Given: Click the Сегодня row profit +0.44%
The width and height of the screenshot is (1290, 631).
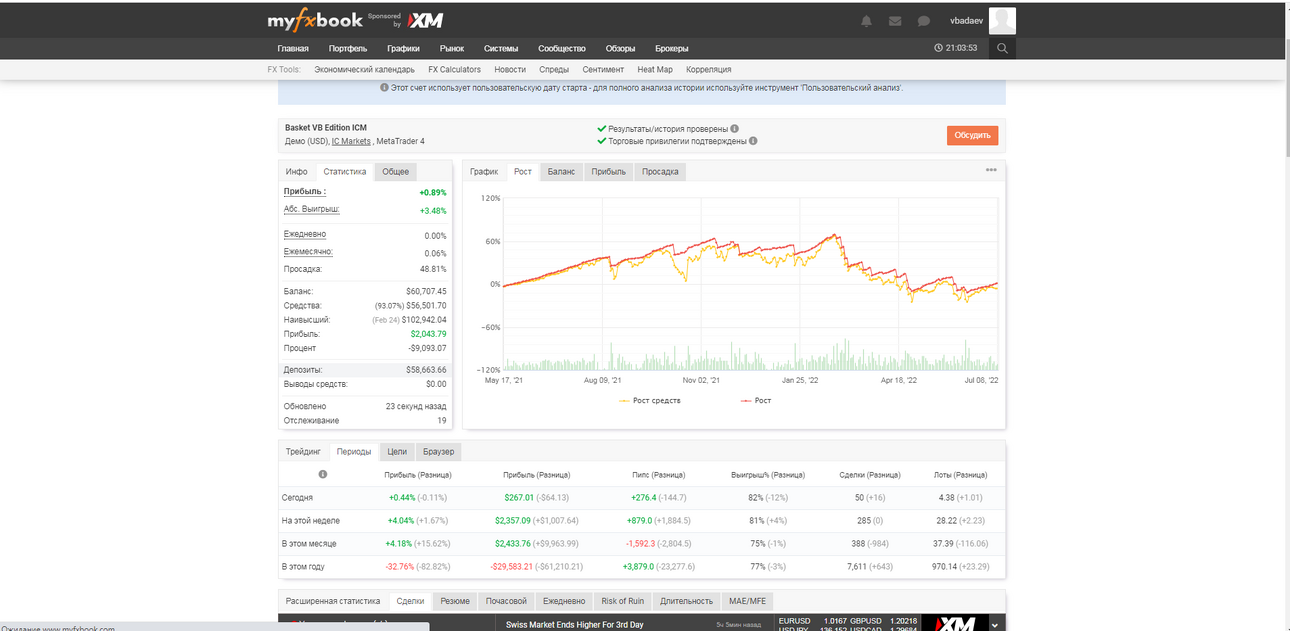Looking at the screenshot, I should click(x=401, y=497).
